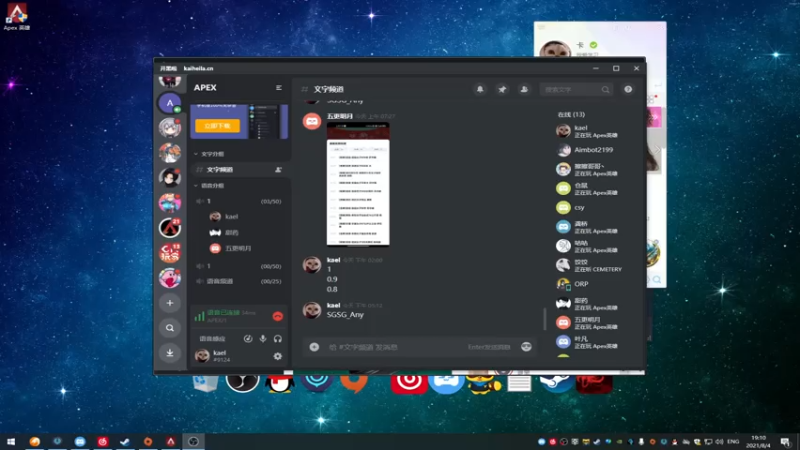Open help via question mark icon
The height and width of the screenshot is (450, 800).
pos(628,89)
